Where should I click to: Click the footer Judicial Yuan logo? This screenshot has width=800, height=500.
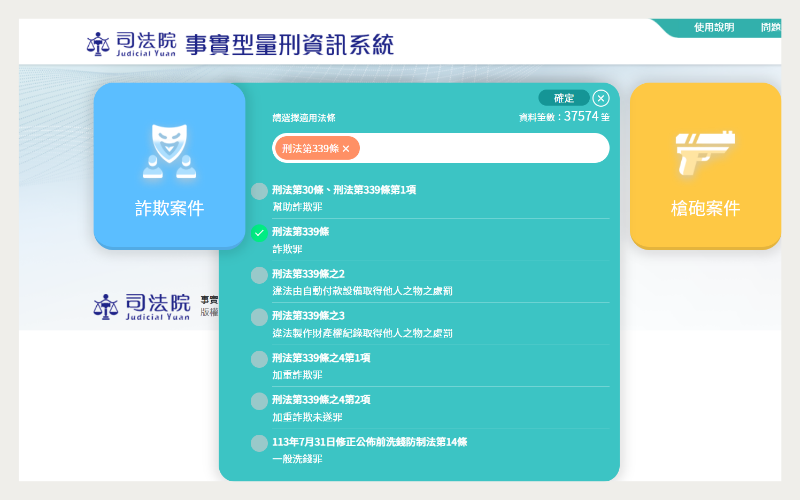tap(141, 307)
